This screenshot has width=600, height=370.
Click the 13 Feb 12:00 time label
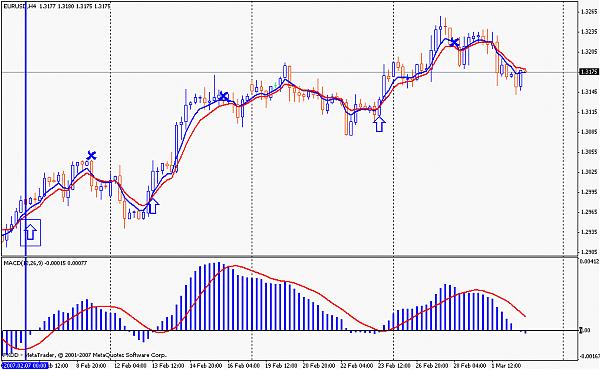click(x=168, y=366)
